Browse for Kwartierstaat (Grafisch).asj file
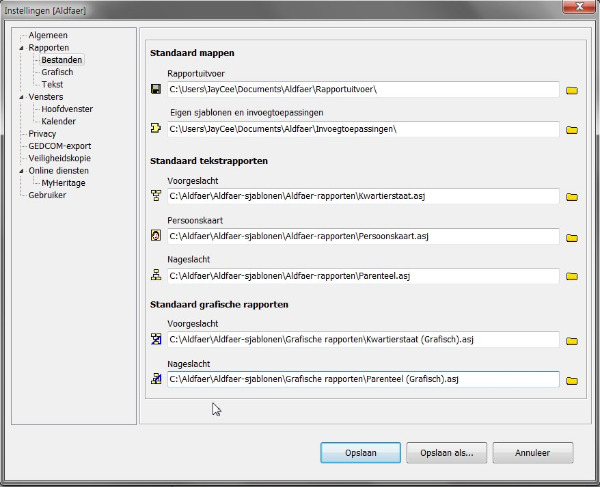The image size is (600, 487). tap(573, 341)
